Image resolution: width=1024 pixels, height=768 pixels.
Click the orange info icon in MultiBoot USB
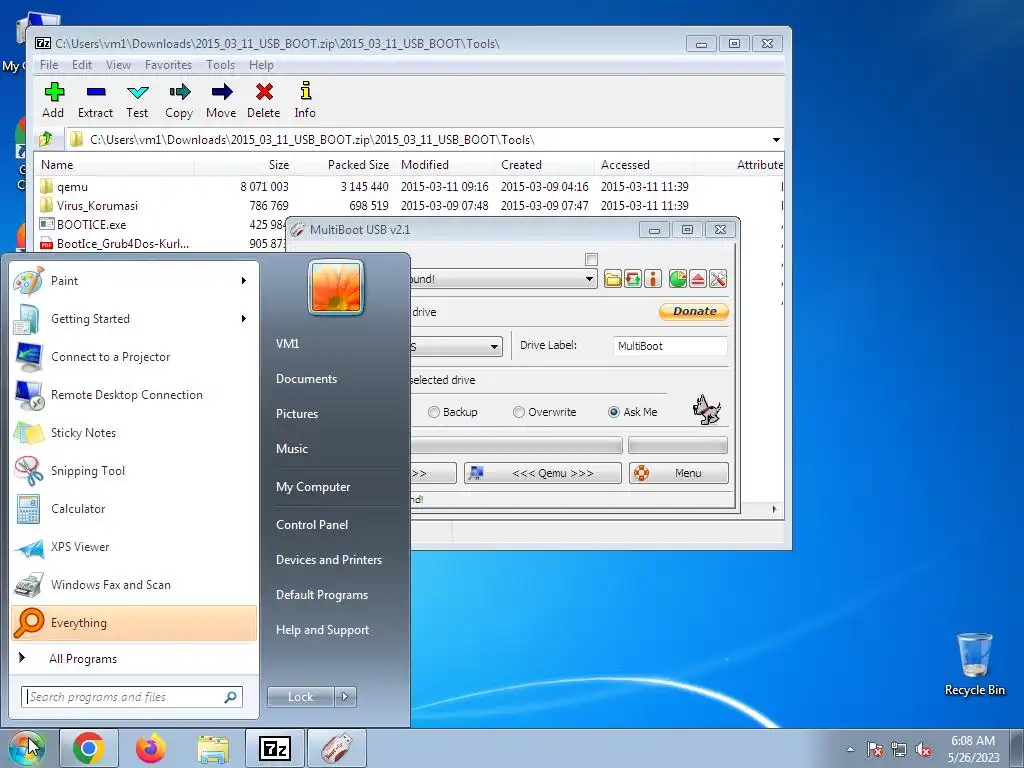click(x=653, y=280)
